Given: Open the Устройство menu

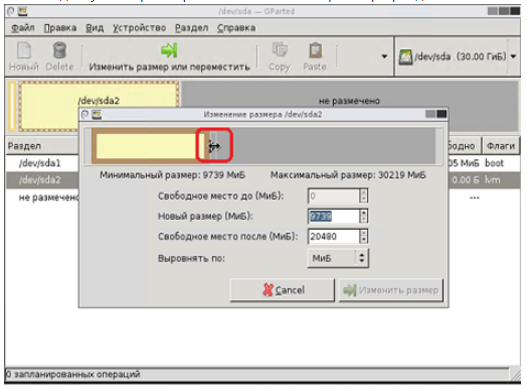Looking at the screenshot, I should coord(139,28).
